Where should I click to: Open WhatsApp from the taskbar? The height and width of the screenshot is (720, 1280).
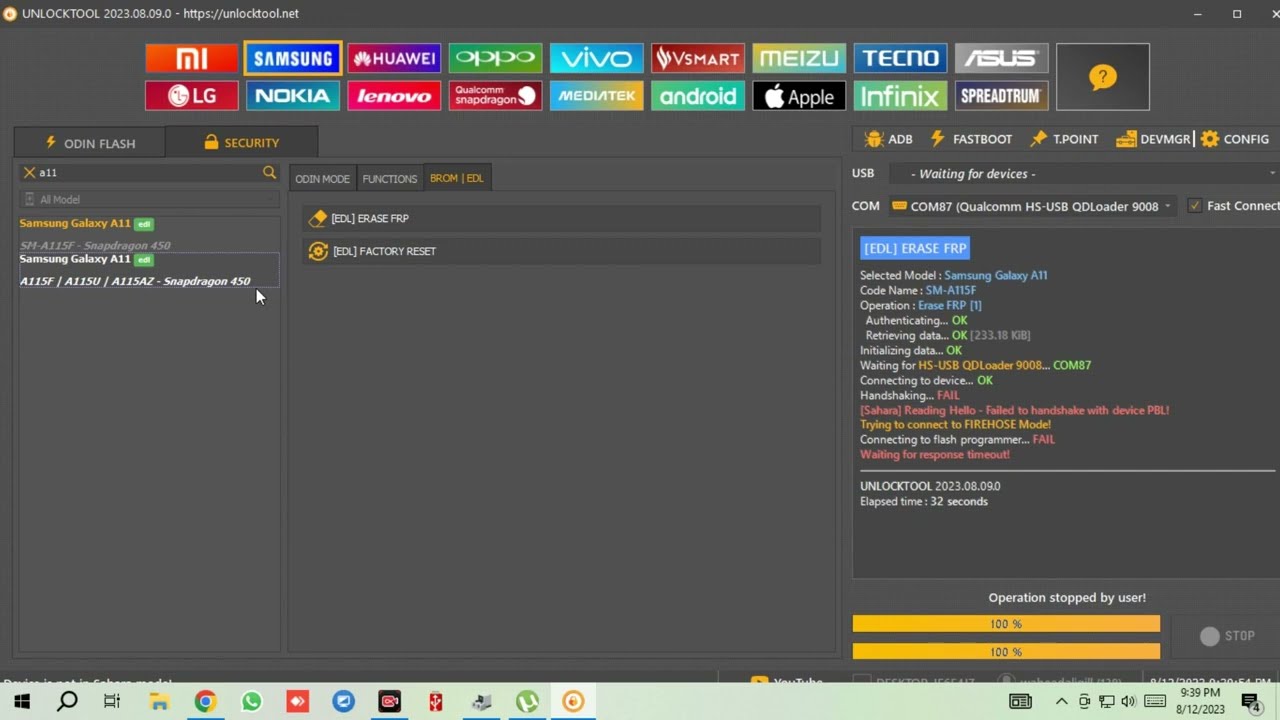(251, 702)
